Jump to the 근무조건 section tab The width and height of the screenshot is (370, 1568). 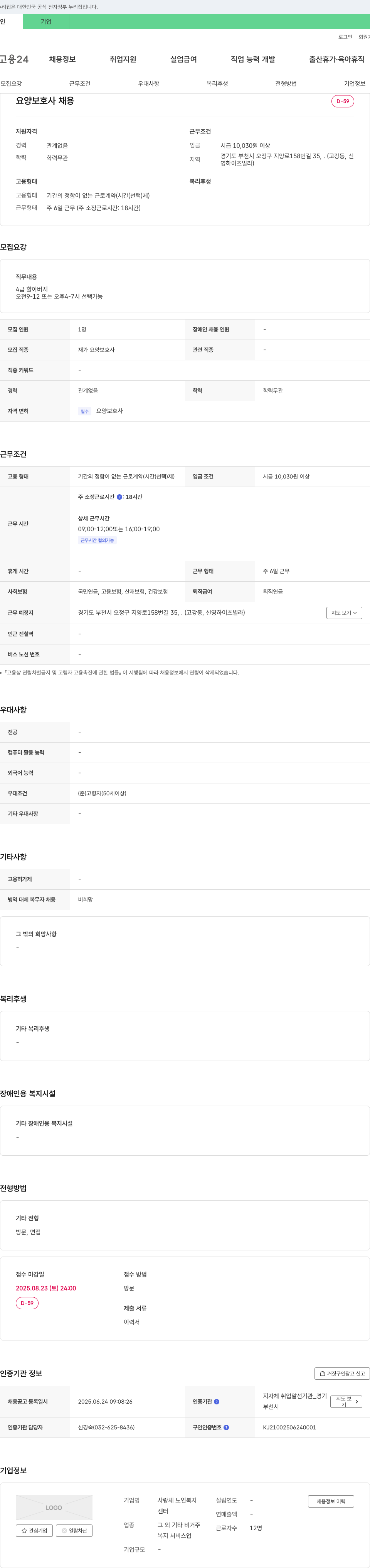pyautogui.click(x=80, y=84)
